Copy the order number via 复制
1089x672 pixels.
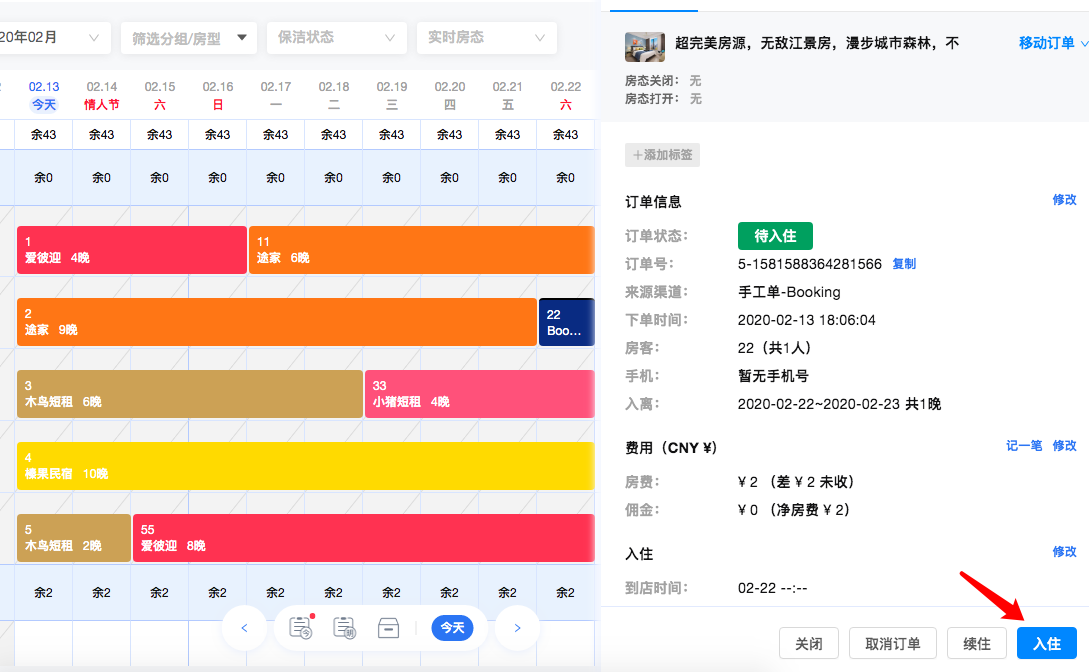904,264
